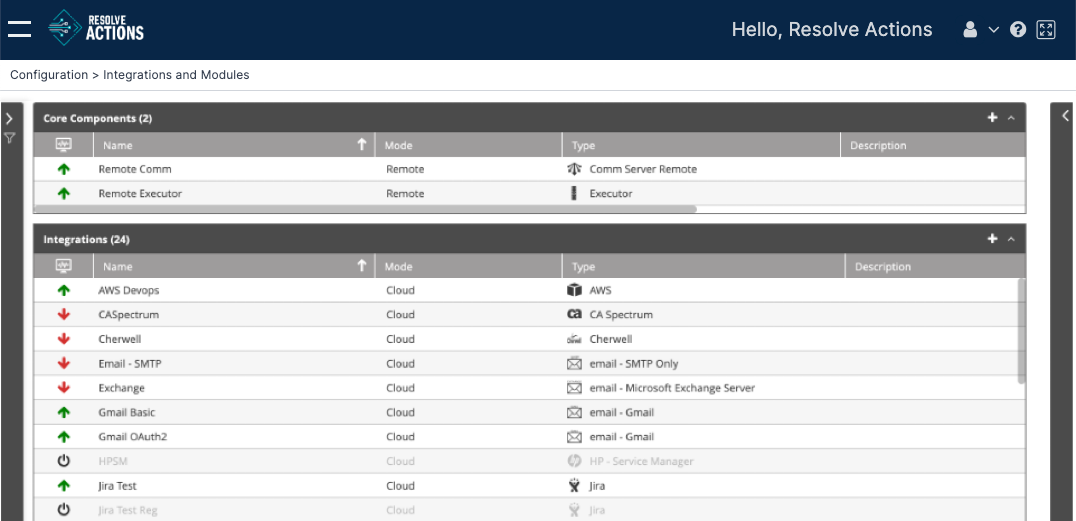The image size is (1076, 521).
Task: Select the Jira Test Reg integration name
Action: (129, 510)
